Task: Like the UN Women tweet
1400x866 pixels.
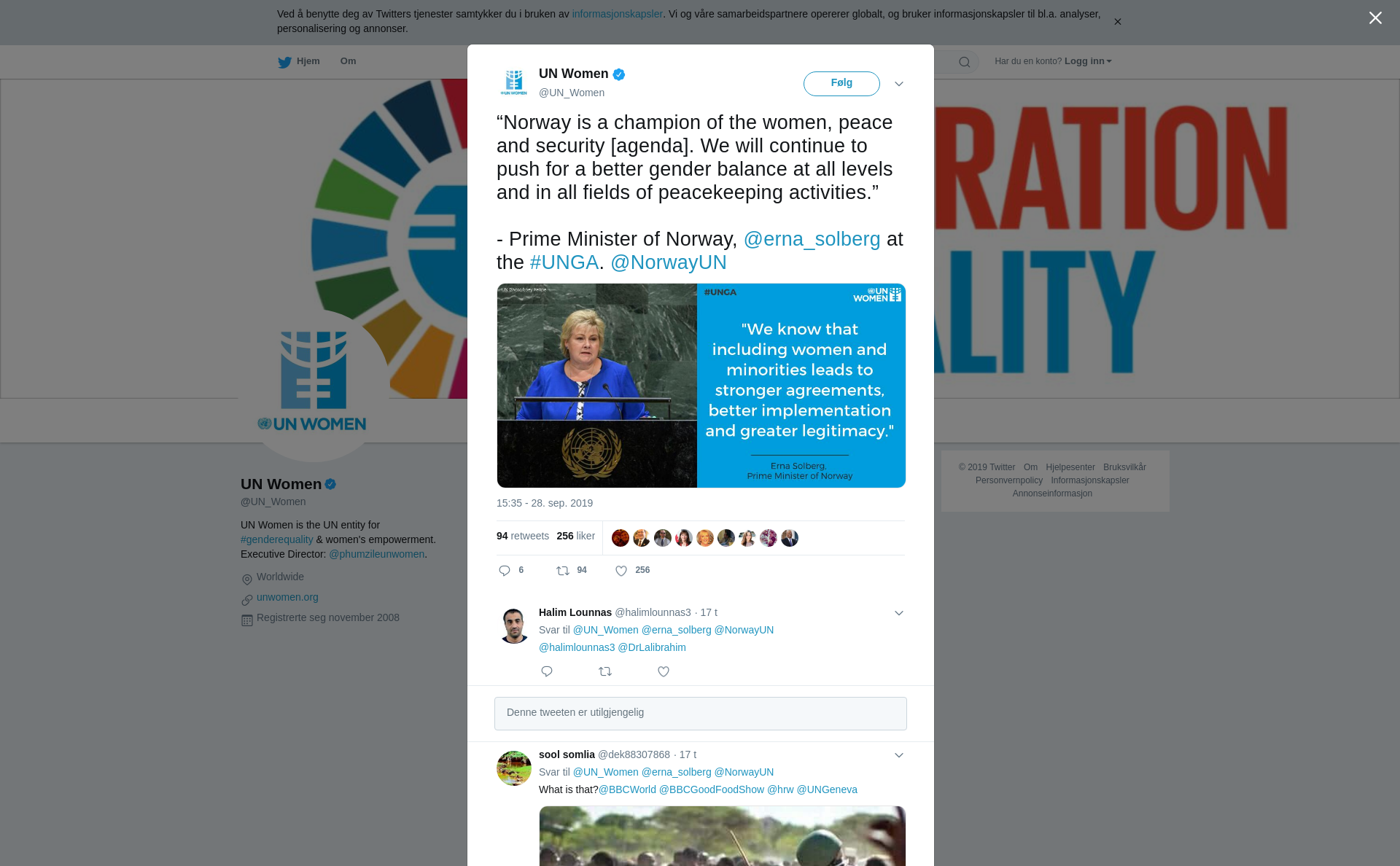Action: [621, 571]
